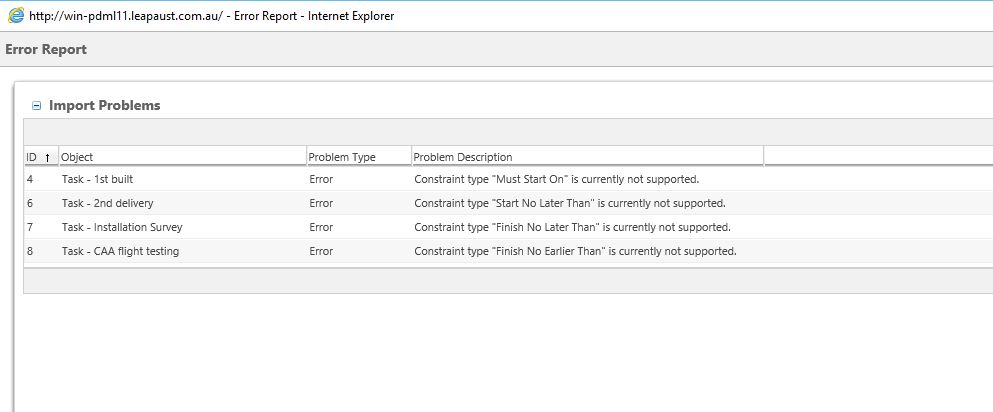This screenshot has width=993, height=412.
Task: Click the "Finish No Later Than" description
Action: [x=572, y=227]
